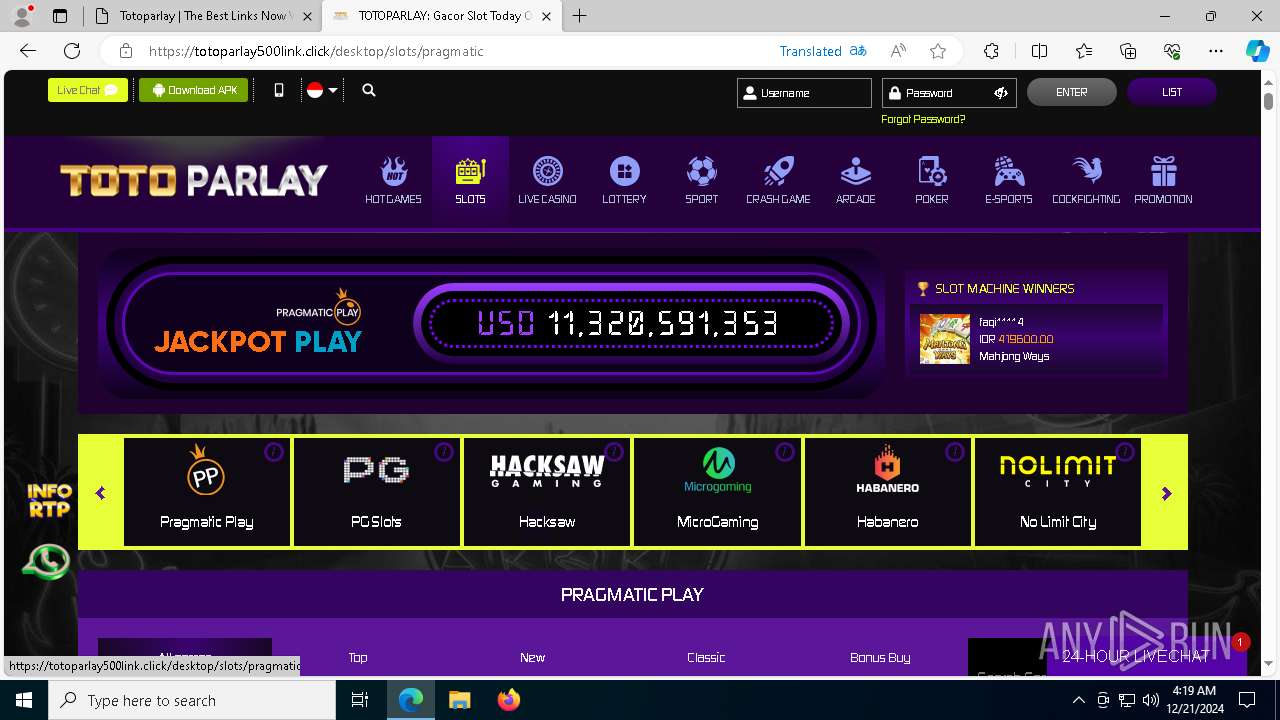This screenshot has width=1280, height=720.
Task: Open the Arcade category
Action: click(x=855, y=181)
